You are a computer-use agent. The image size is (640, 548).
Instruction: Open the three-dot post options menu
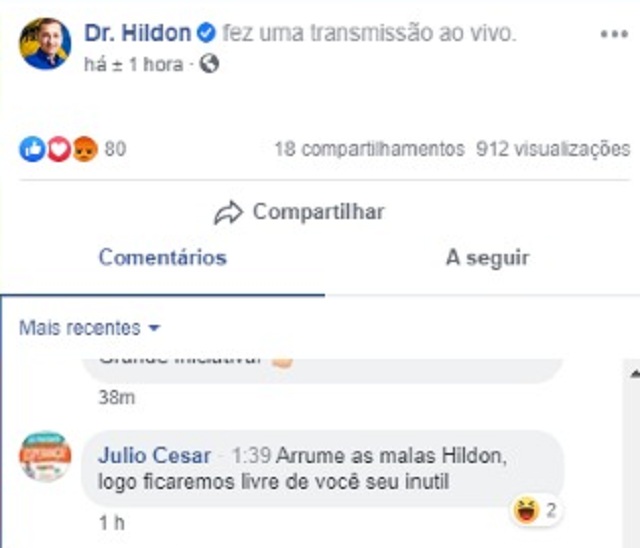[614, 34]
